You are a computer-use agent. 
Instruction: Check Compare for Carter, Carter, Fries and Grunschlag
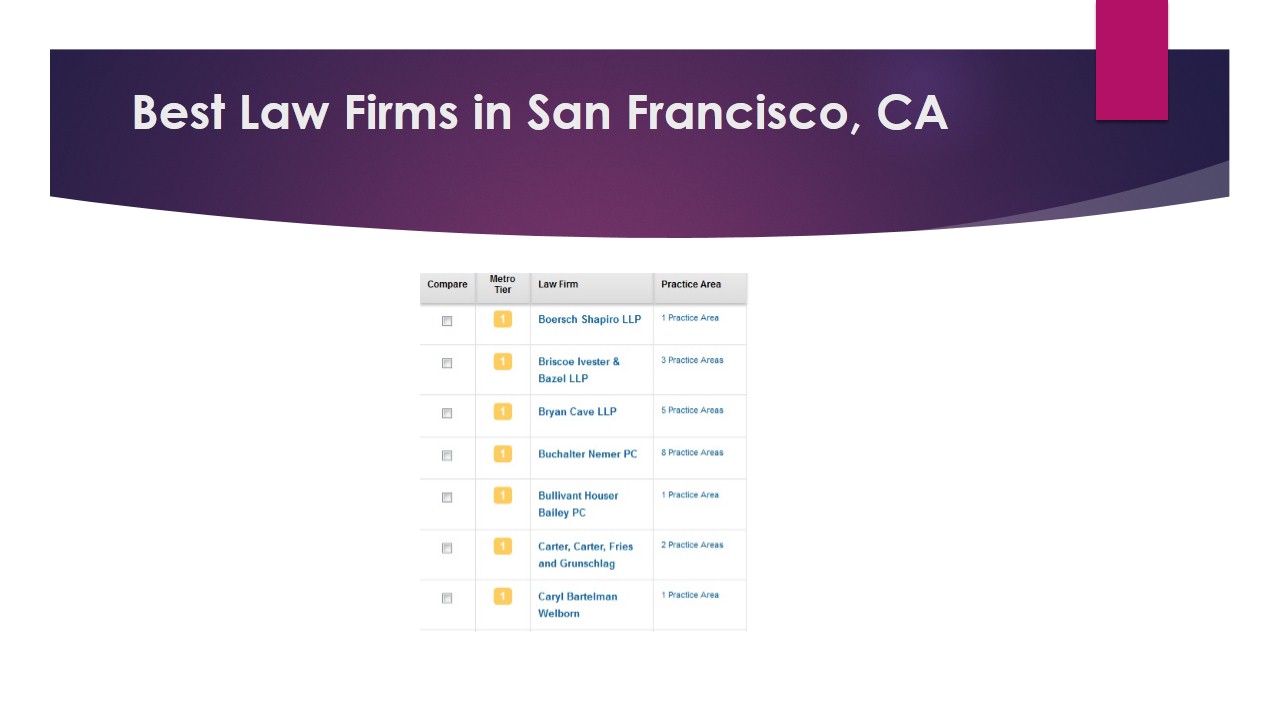click(x=447, y=548)
